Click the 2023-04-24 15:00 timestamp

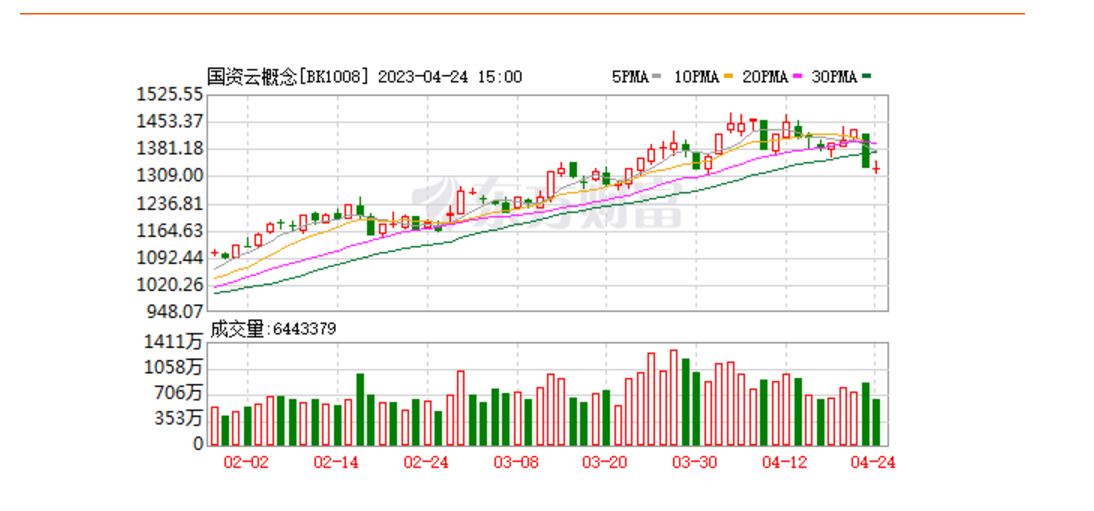(448, 77)
